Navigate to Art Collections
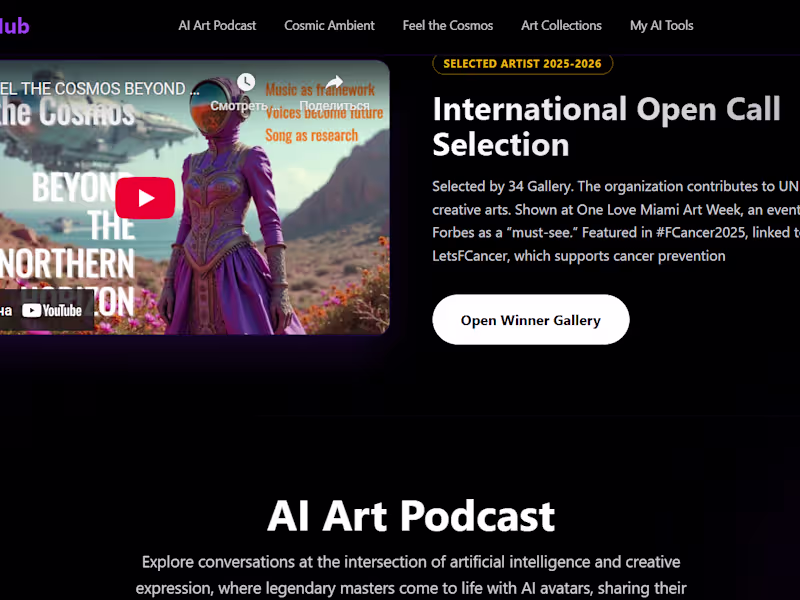 tap(561, 26)
